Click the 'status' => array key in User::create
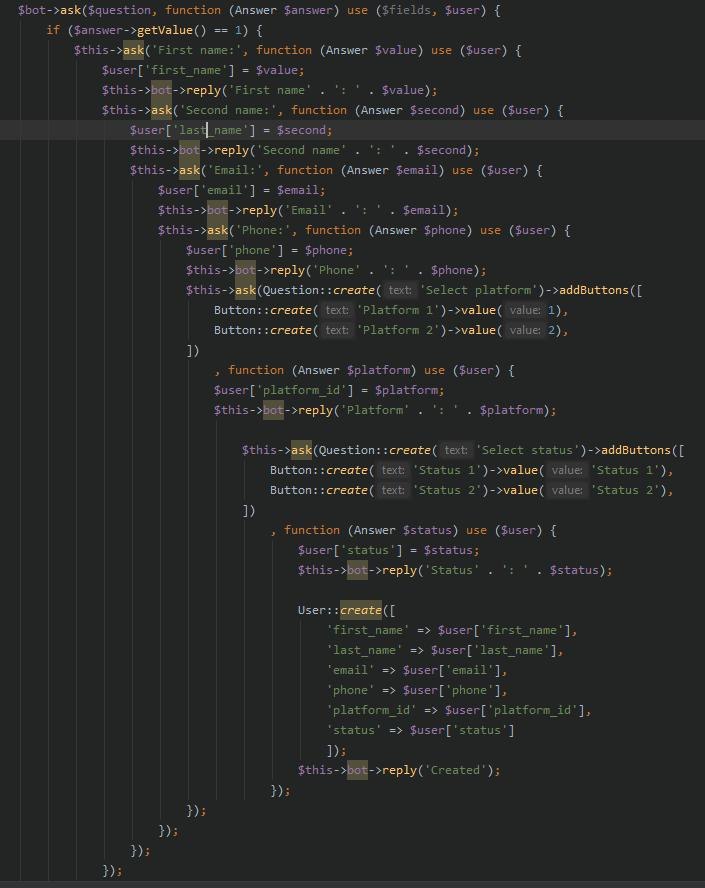The height and width of the screenshot is (888, 705). [354, 729]
